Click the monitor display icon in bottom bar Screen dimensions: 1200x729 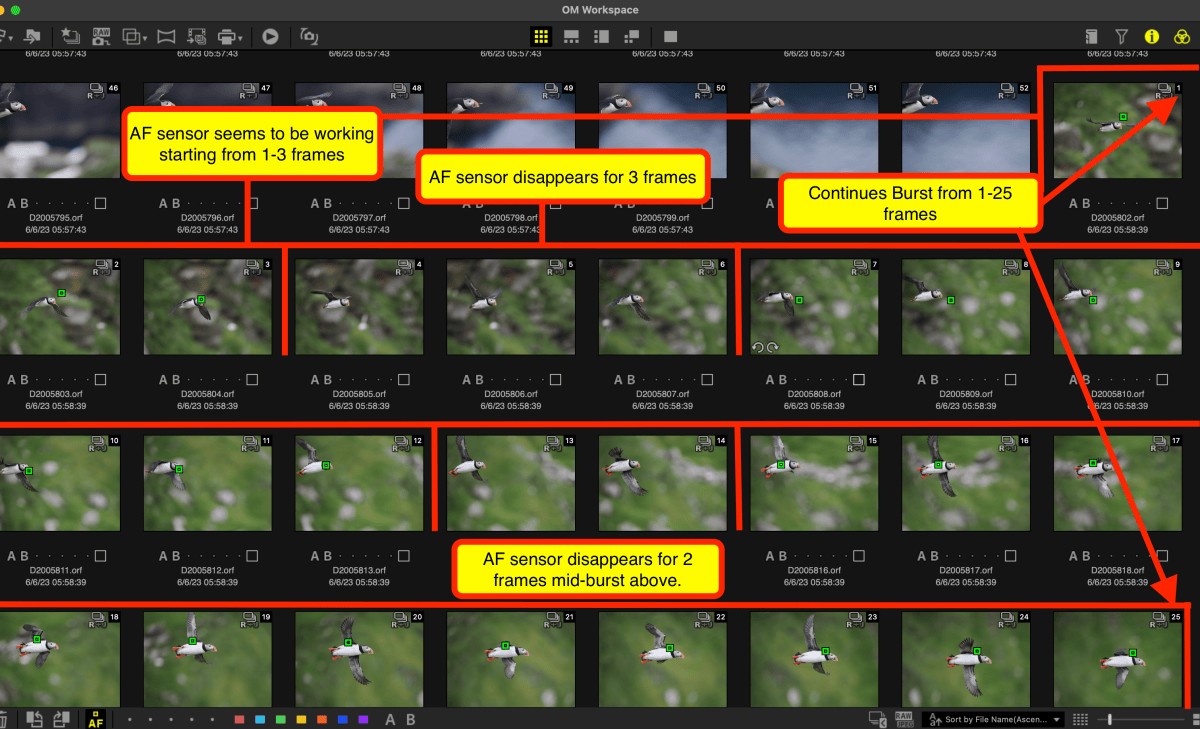click(877, 719)
